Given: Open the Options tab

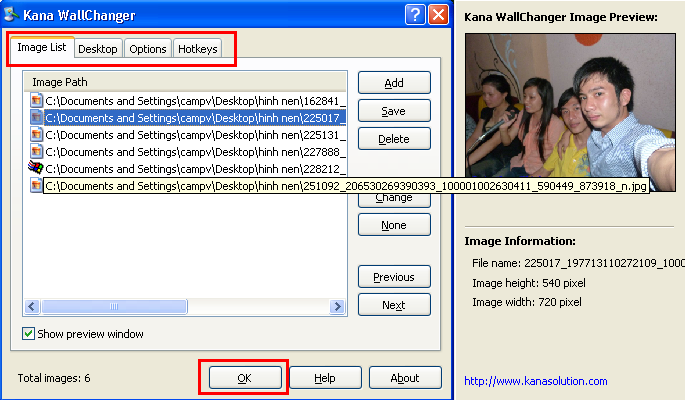Looking at the screenshot, I should tap(148, 49).
